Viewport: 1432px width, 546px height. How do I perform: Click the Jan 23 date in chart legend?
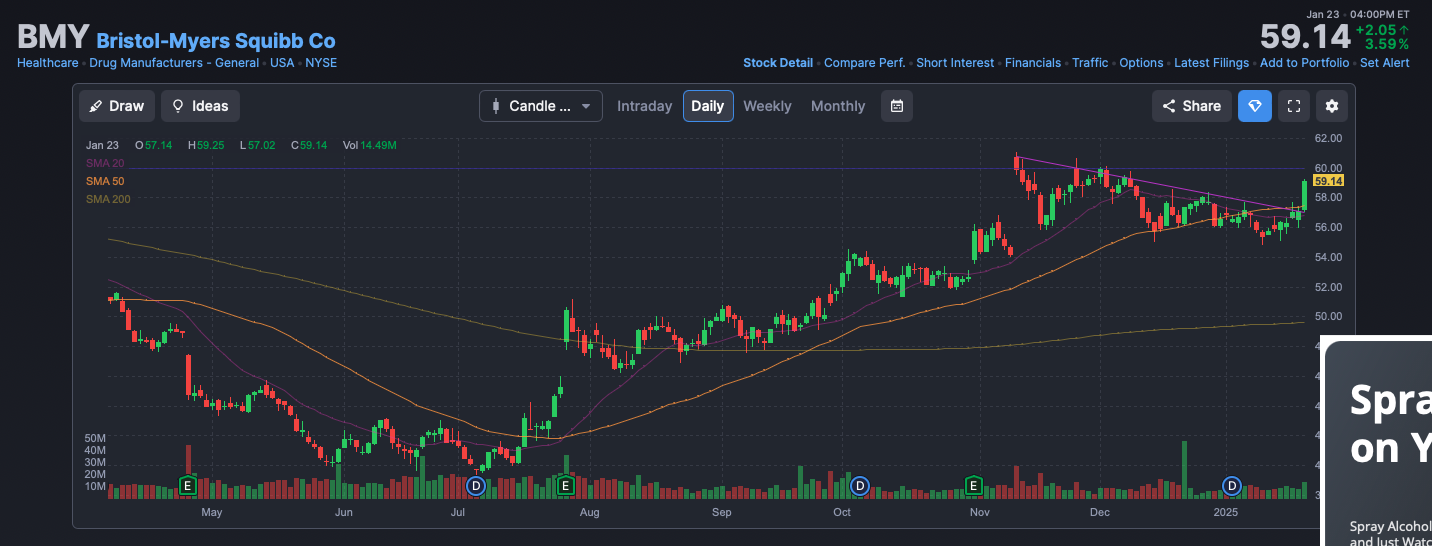coord(102,145)
